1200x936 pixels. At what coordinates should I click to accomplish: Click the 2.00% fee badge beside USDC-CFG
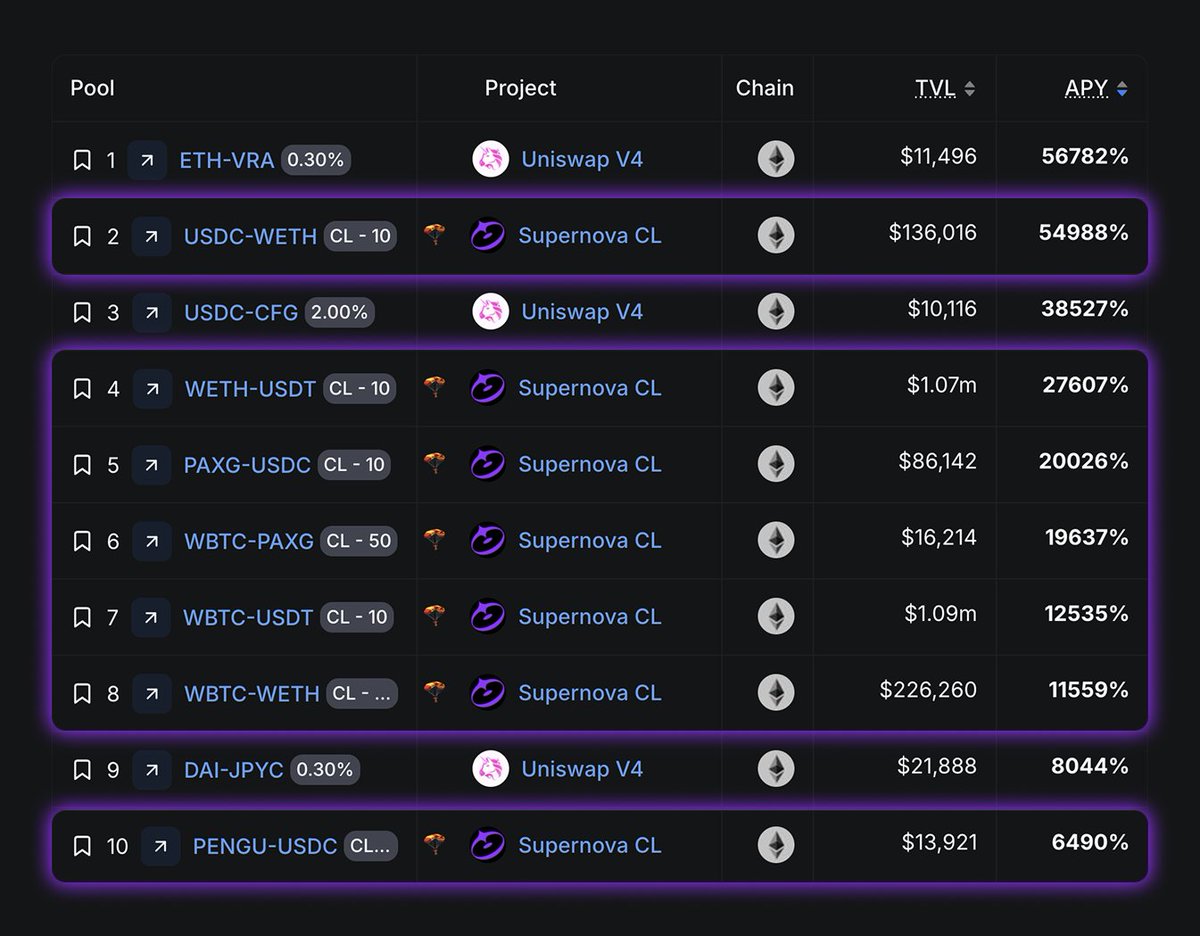tap(340, 312)
